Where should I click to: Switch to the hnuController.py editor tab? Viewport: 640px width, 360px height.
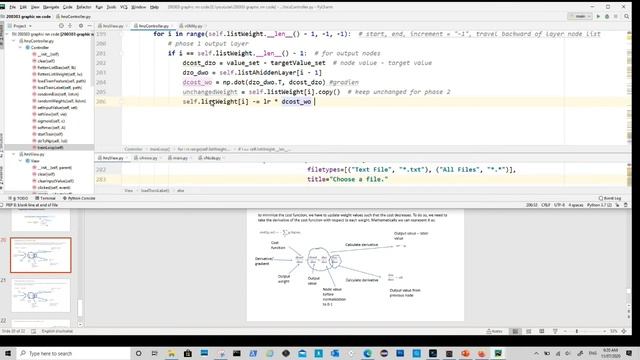click(153, 26)
